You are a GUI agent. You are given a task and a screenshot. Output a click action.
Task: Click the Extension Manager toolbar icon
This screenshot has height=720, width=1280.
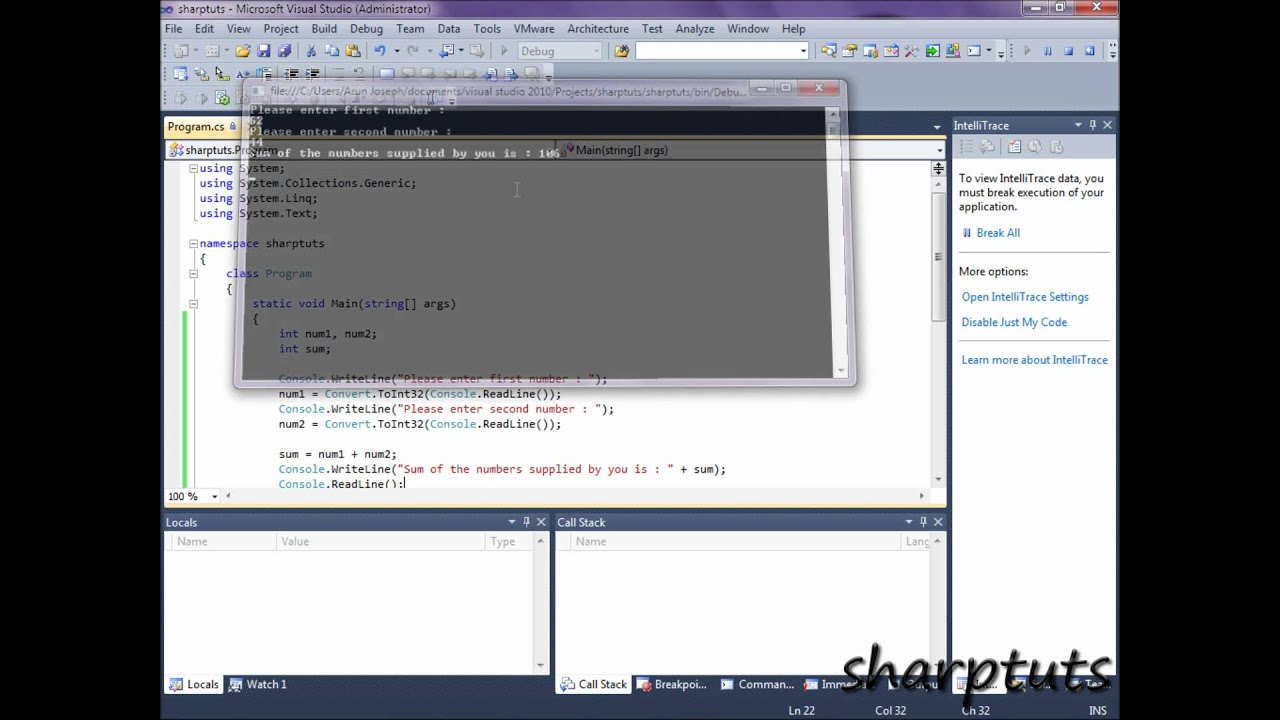(x=953, y=51)
